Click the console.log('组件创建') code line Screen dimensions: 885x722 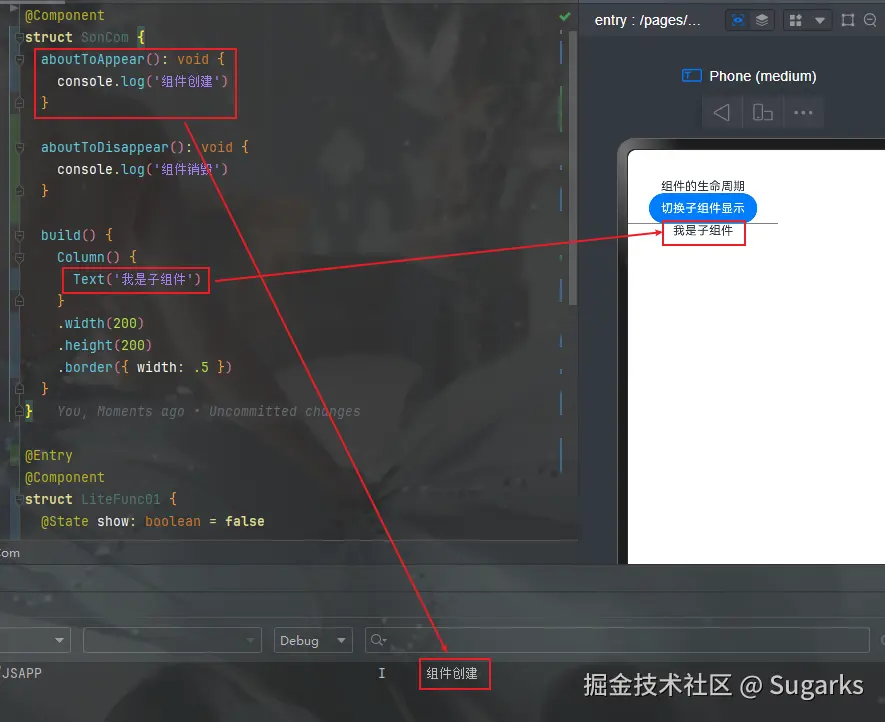coord(142,81)
